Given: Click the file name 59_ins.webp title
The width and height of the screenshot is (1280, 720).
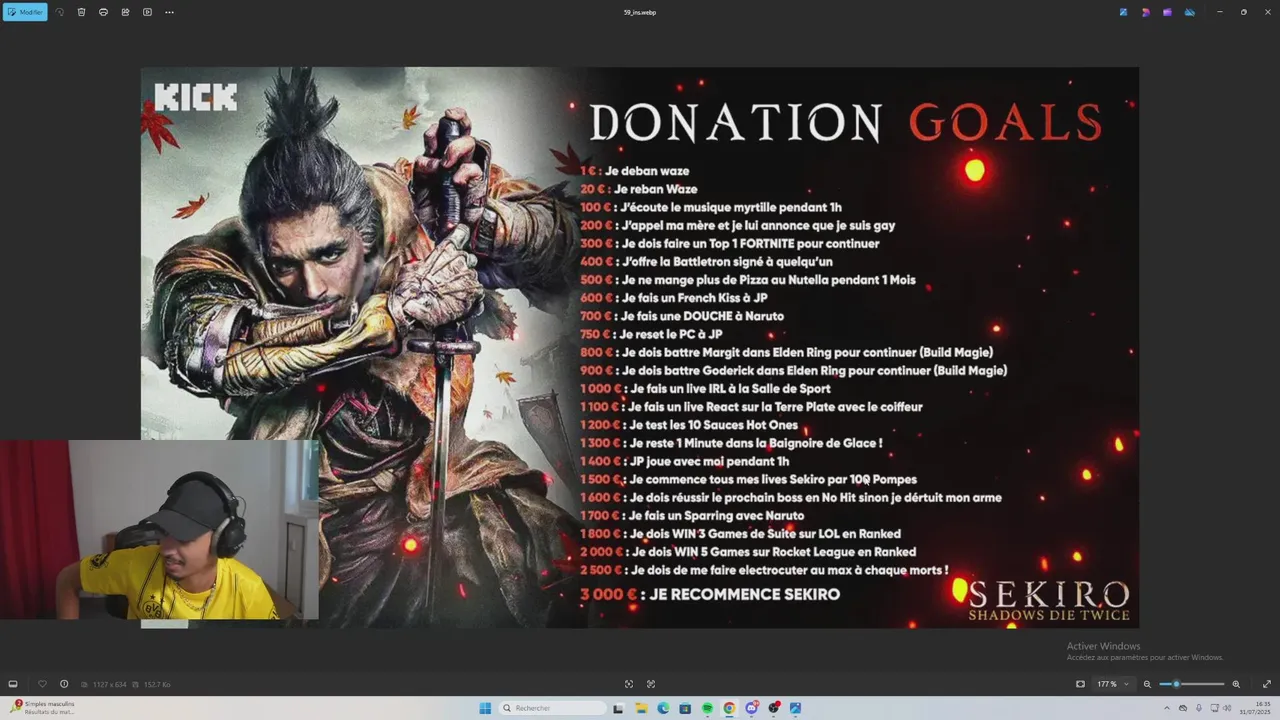Looking at the screenshot, I should coord(640,12).
